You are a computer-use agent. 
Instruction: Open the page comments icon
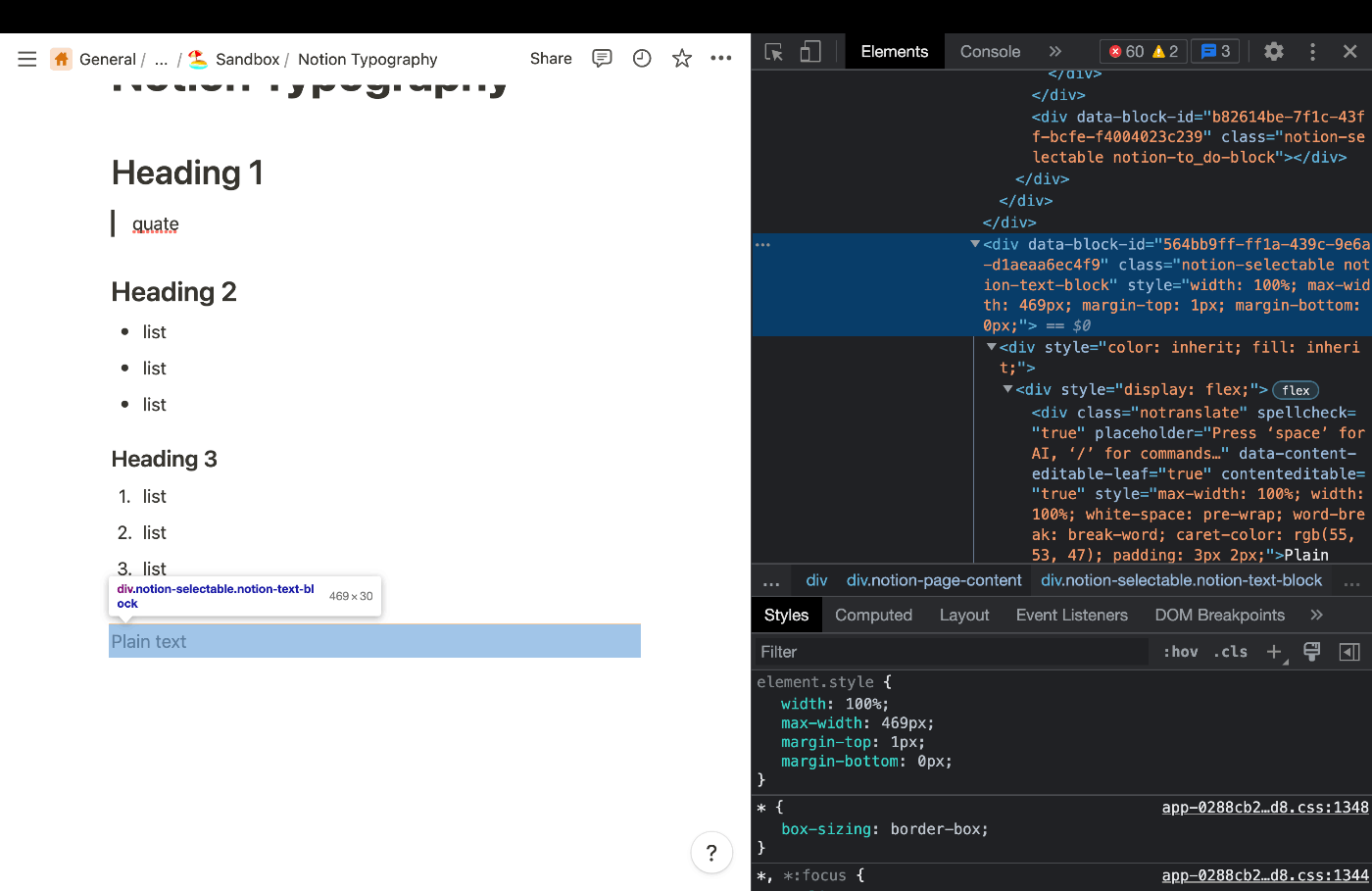[x=602, y=59]
